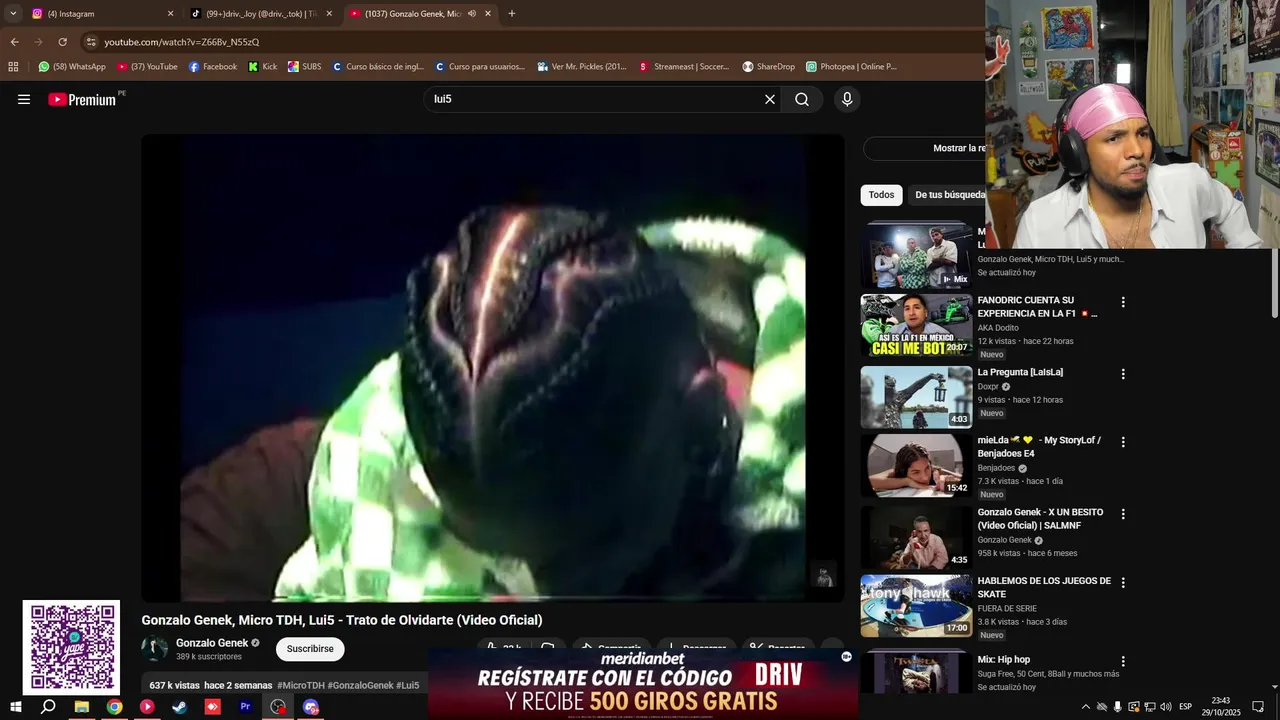Open Gonzalo Genek channel avatar
Image resolution: width=1280 pixels, height=720 pixels.
tap(155, 649)
